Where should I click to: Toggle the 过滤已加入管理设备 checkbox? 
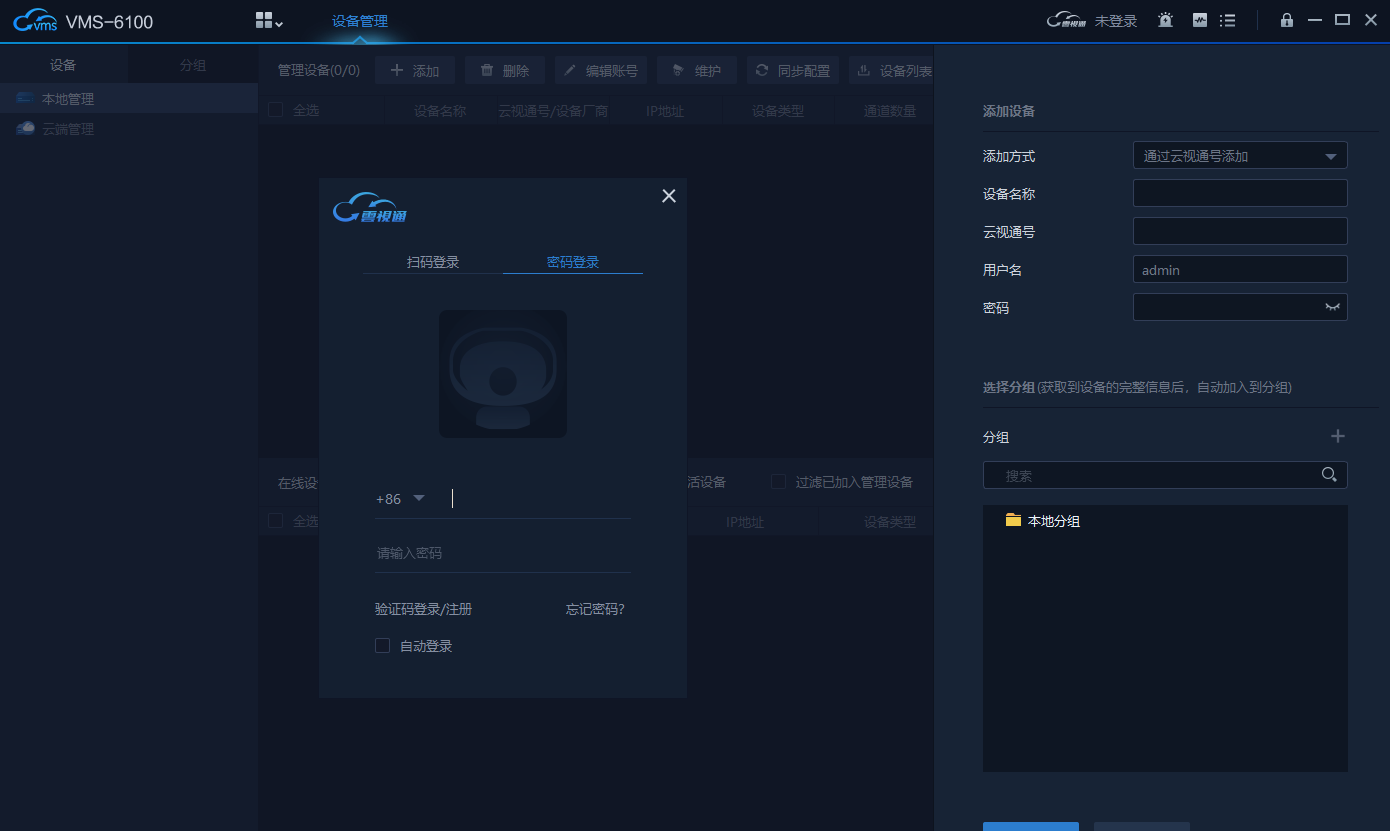[x=778, y=482]
